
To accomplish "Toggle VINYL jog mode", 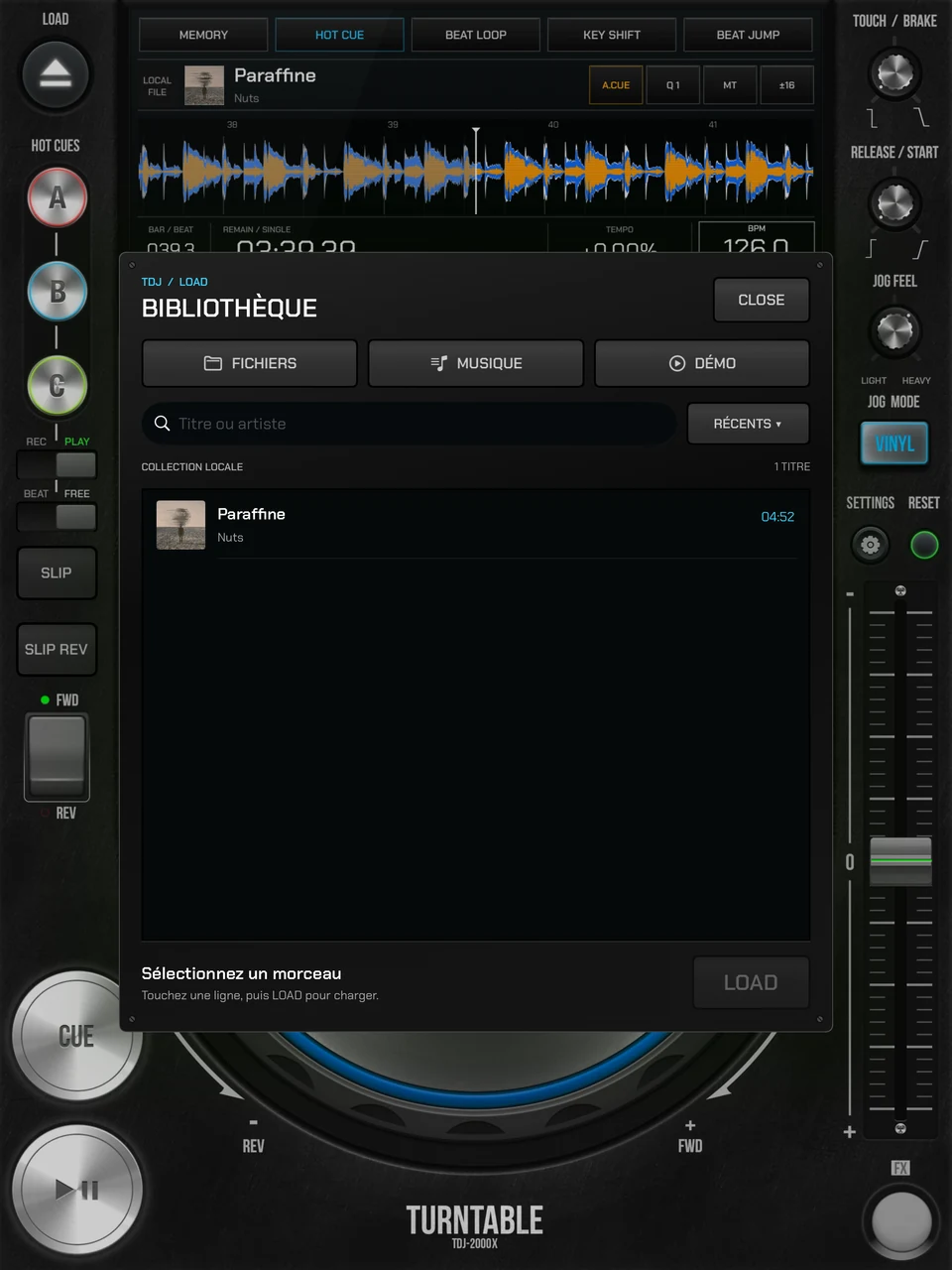I will tap(894, 444).
